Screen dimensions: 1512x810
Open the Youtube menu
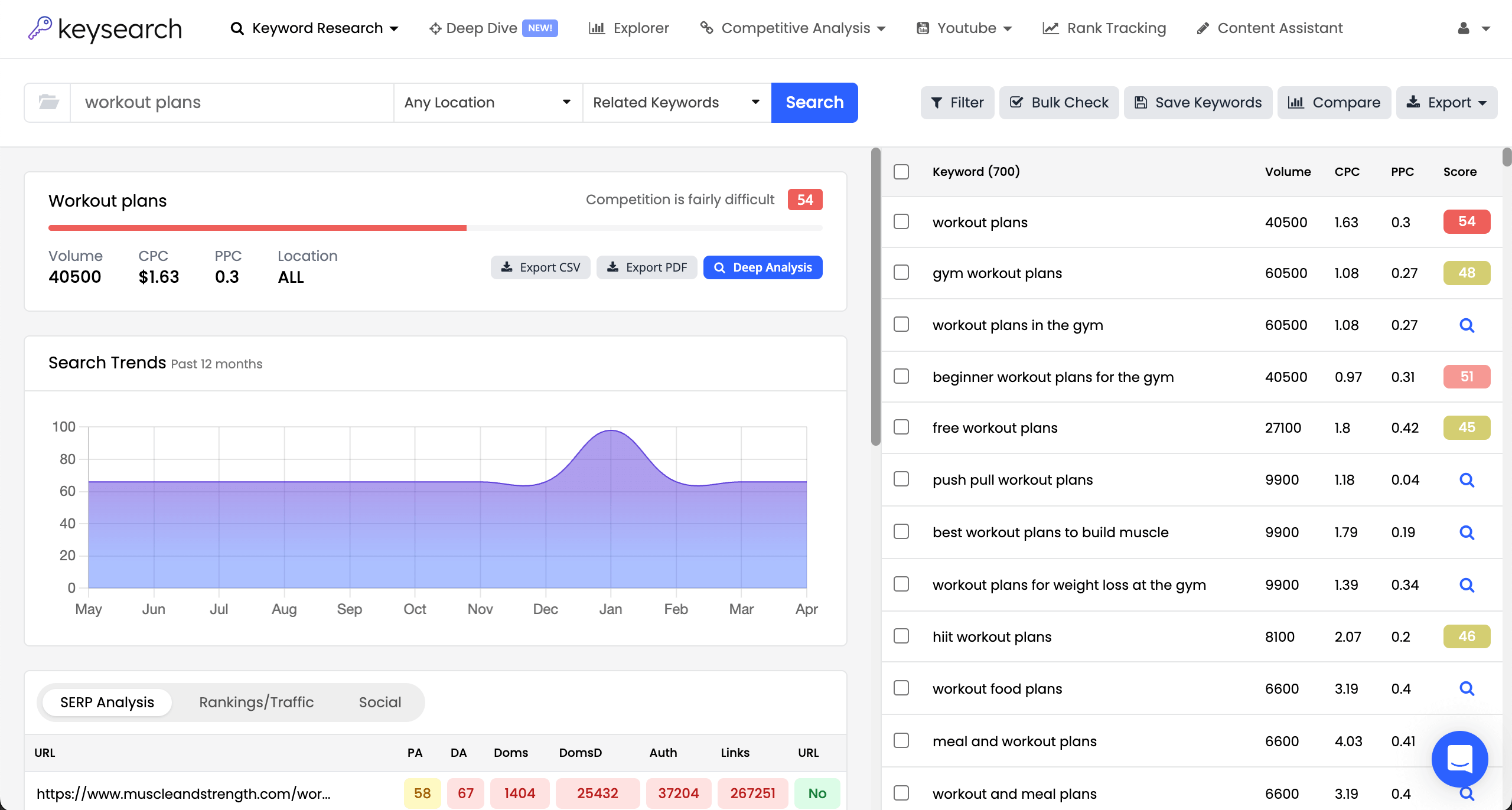(963, 28)
